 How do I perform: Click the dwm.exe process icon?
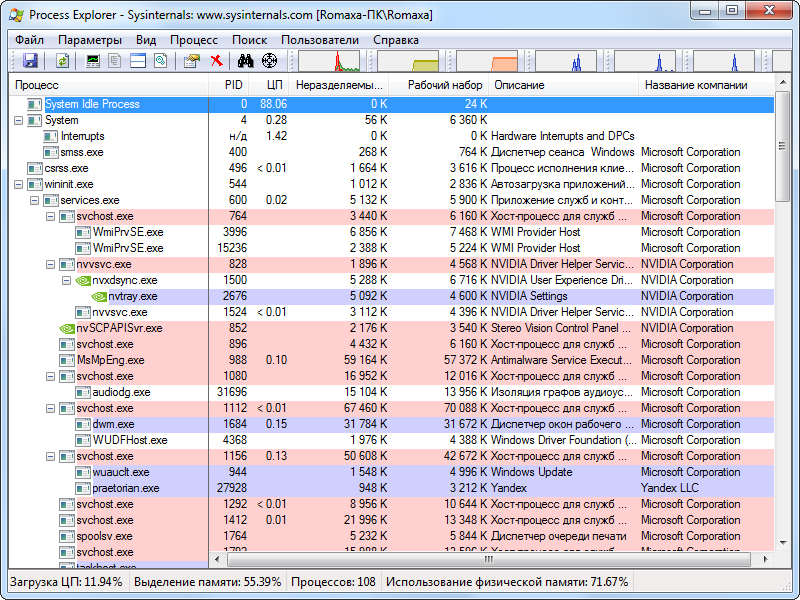click(x=83, y=424)
